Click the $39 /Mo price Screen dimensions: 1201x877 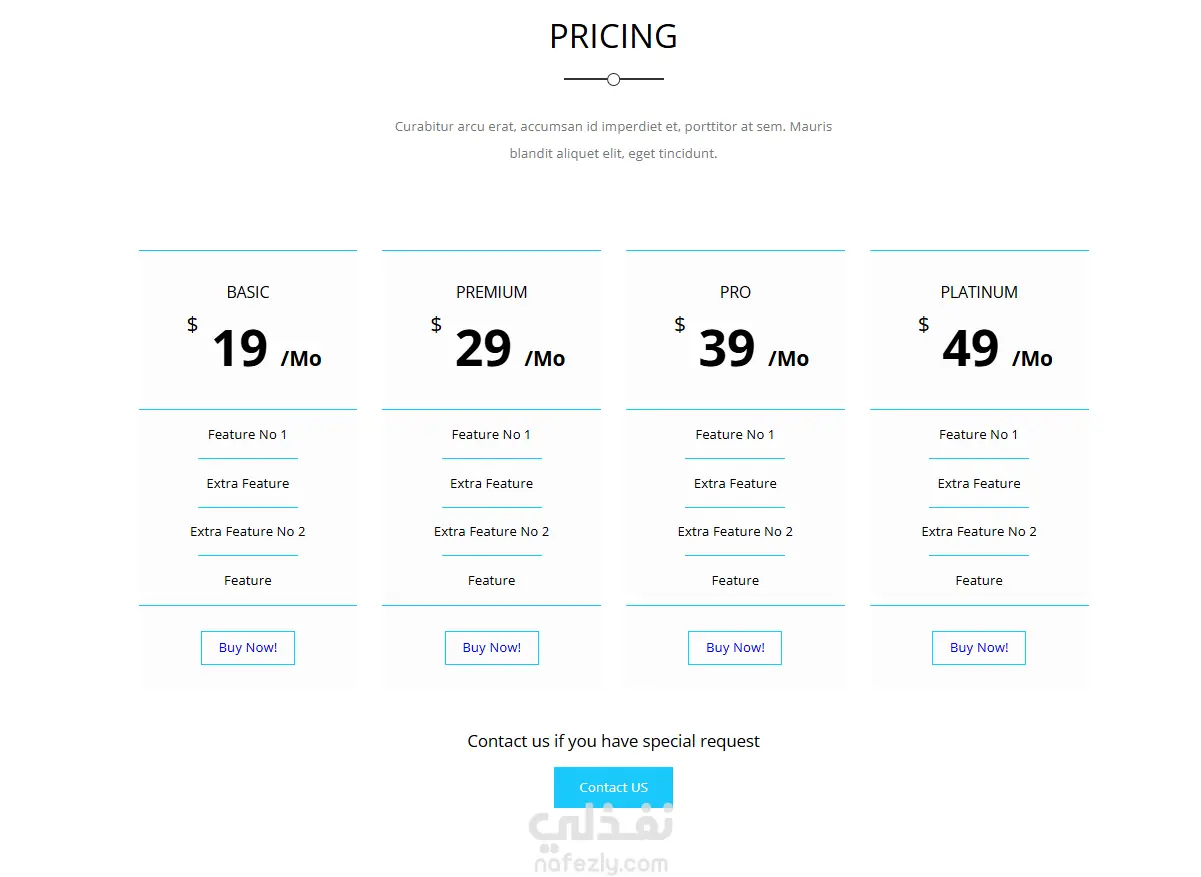[x=742, y=348]
